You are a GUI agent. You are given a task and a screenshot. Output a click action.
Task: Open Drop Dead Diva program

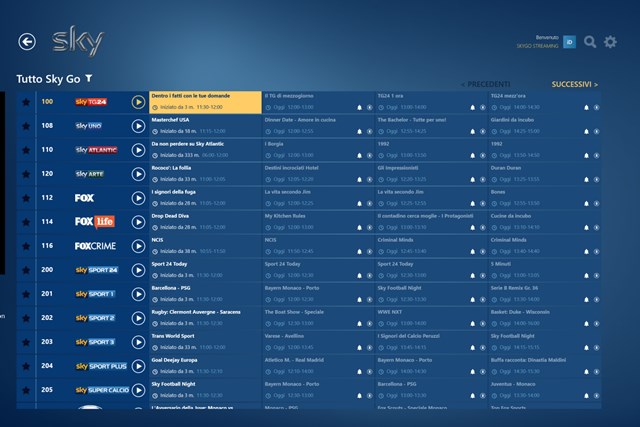pyautogui.click(x=205, y=222)
